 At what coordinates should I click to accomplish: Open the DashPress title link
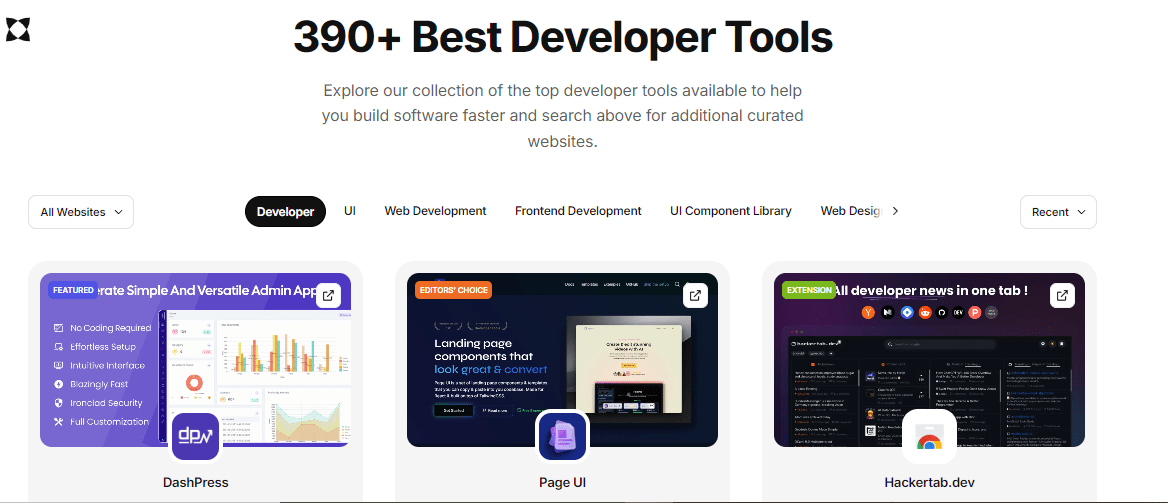pyautogui.click(x=196, y=482)
